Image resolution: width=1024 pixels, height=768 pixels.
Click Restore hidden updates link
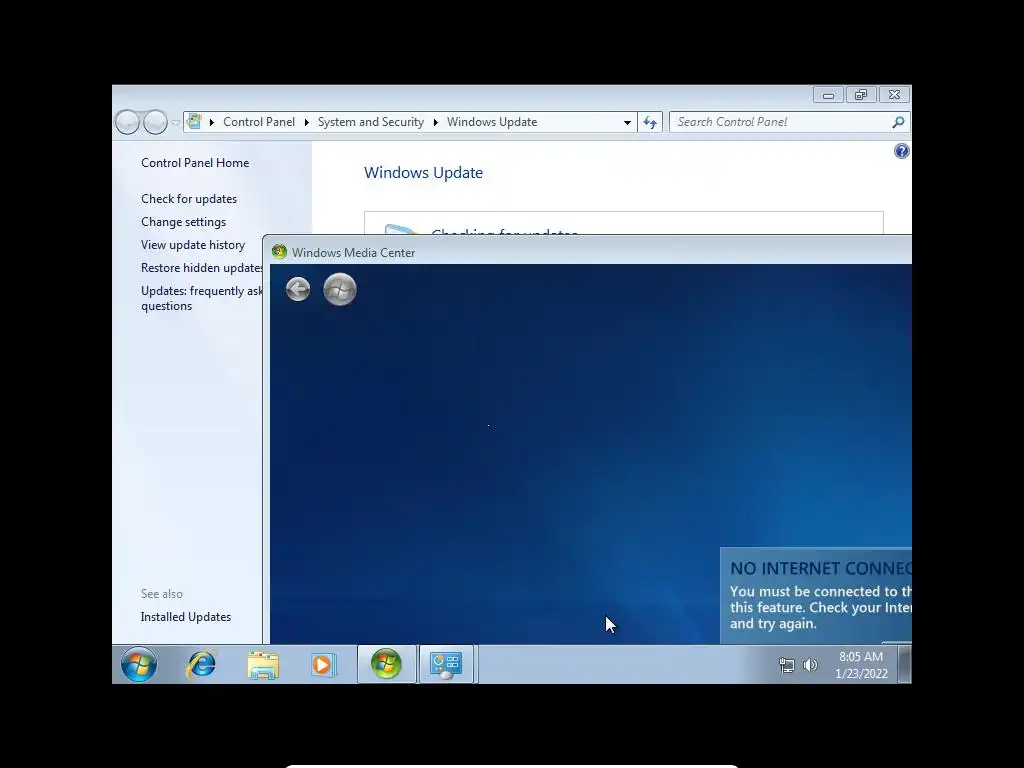click(202, 268)
